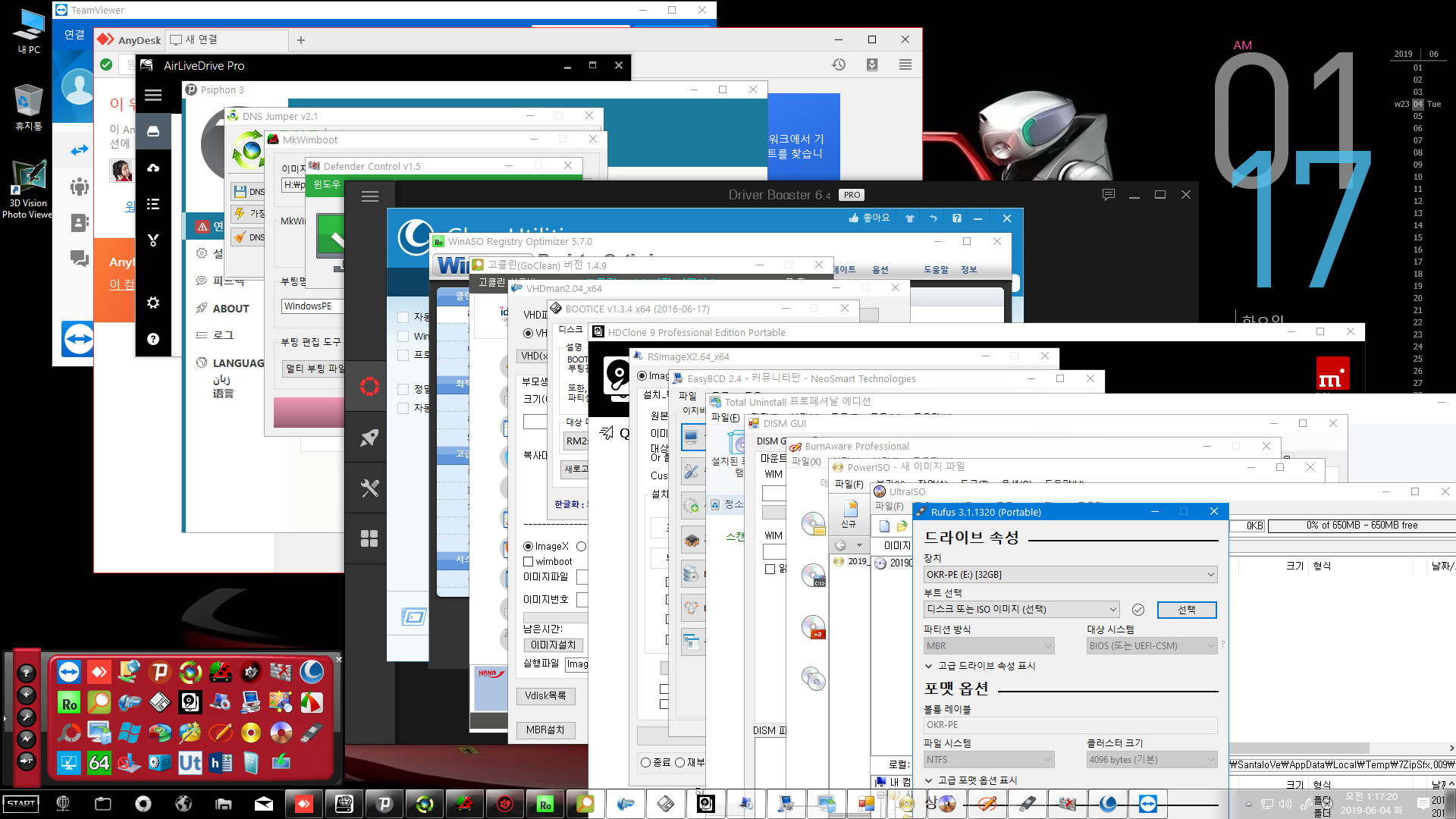Launch the USB drive icon in launcher dock
This screenshot has height=819, width=1456.
point(312,733)
